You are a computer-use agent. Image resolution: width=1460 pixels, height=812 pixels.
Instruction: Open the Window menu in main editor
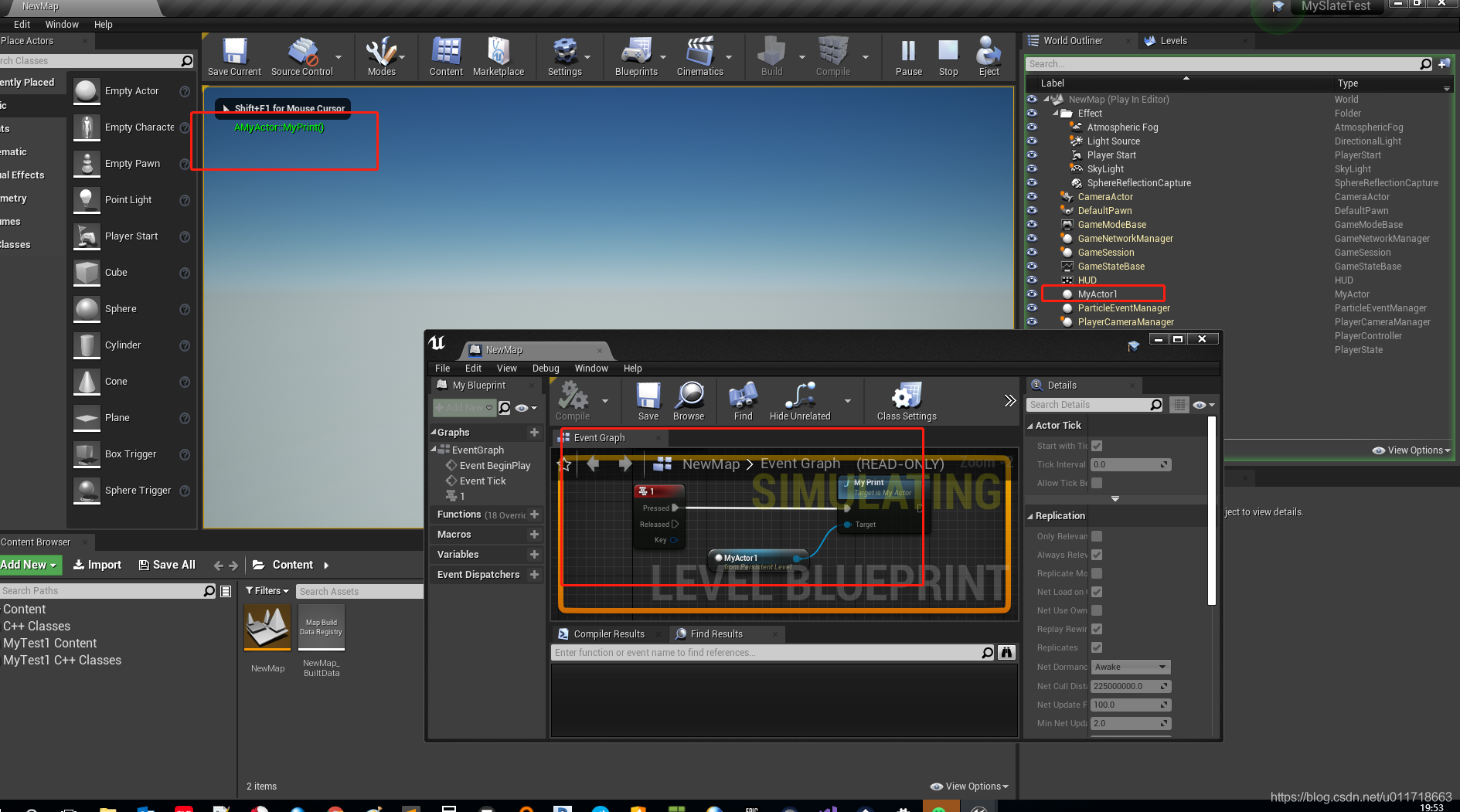tap(62, 25)
